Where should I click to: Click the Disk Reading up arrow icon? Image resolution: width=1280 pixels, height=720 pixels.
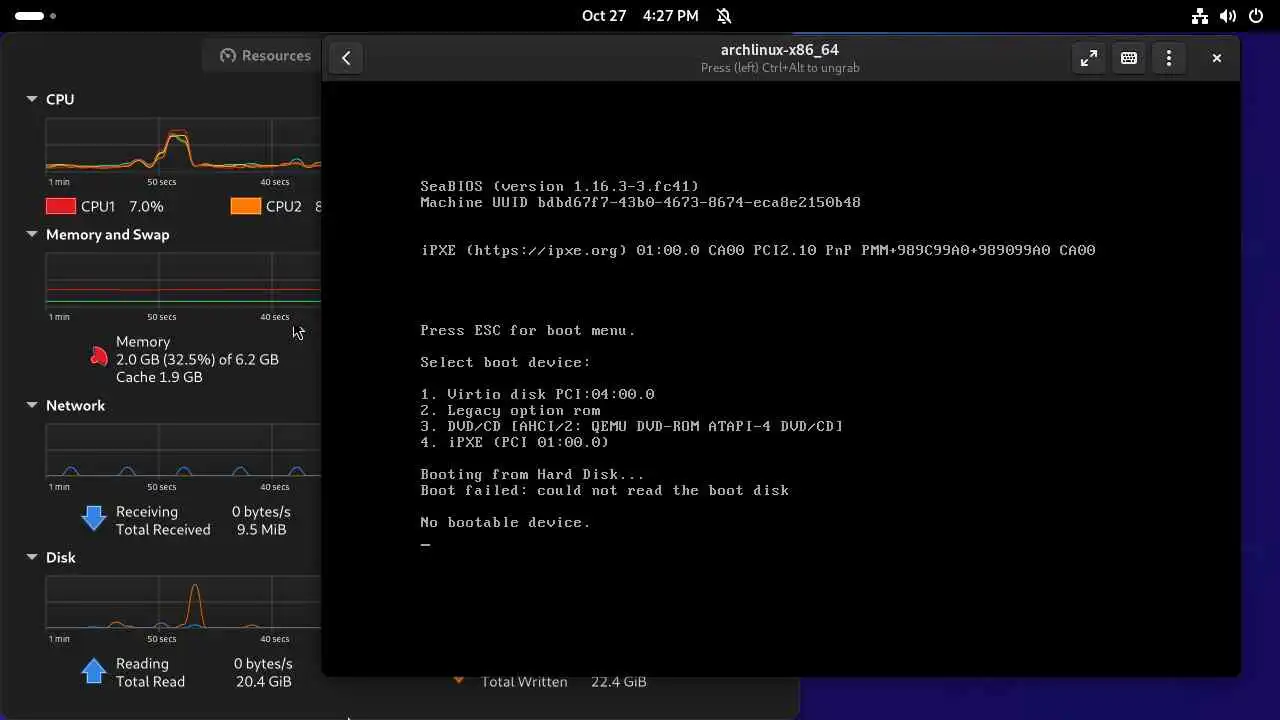[x=94, y=670]
